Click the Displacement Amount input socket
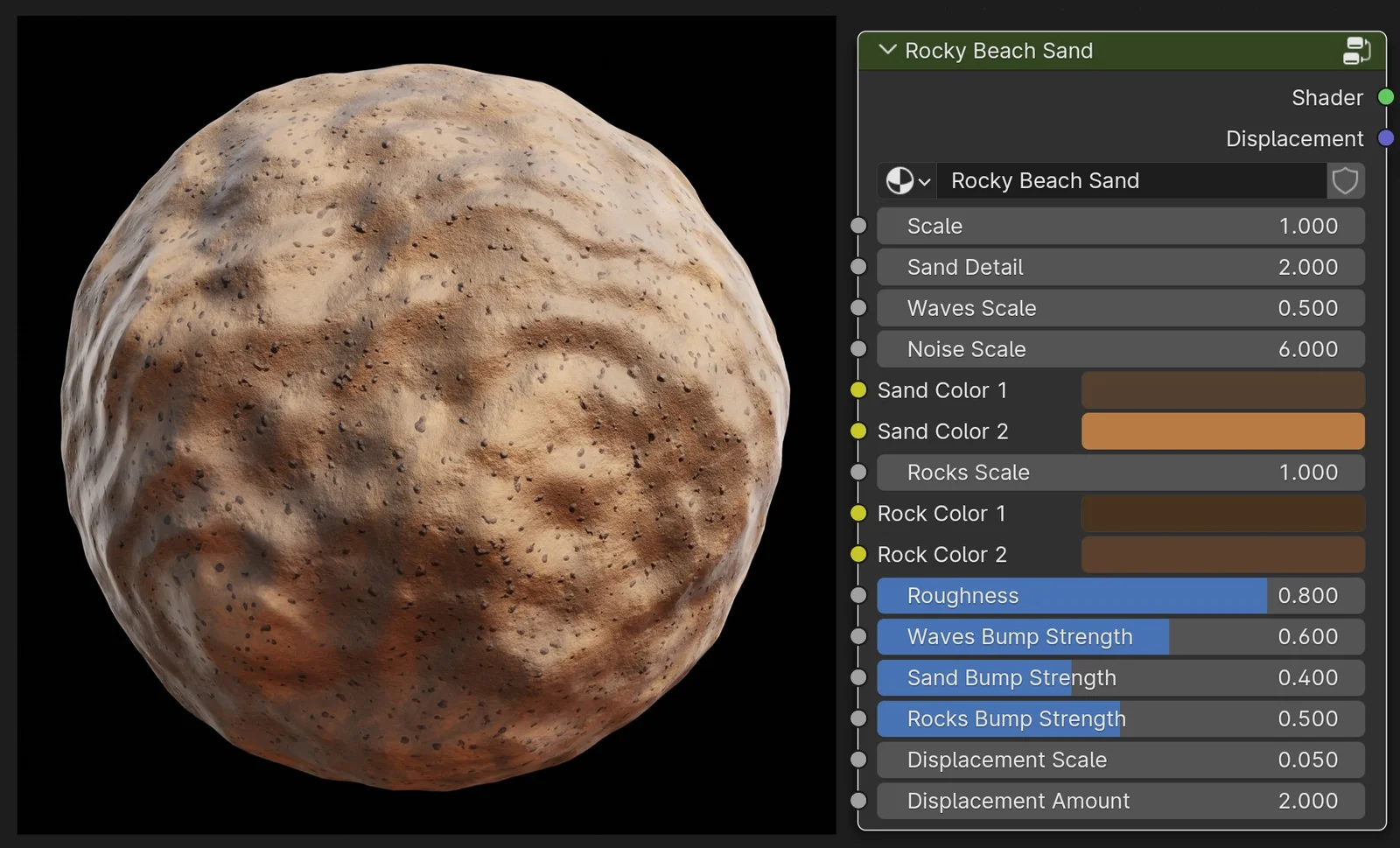The height and width of the screenshot is (848, 1400). (858, 801)
